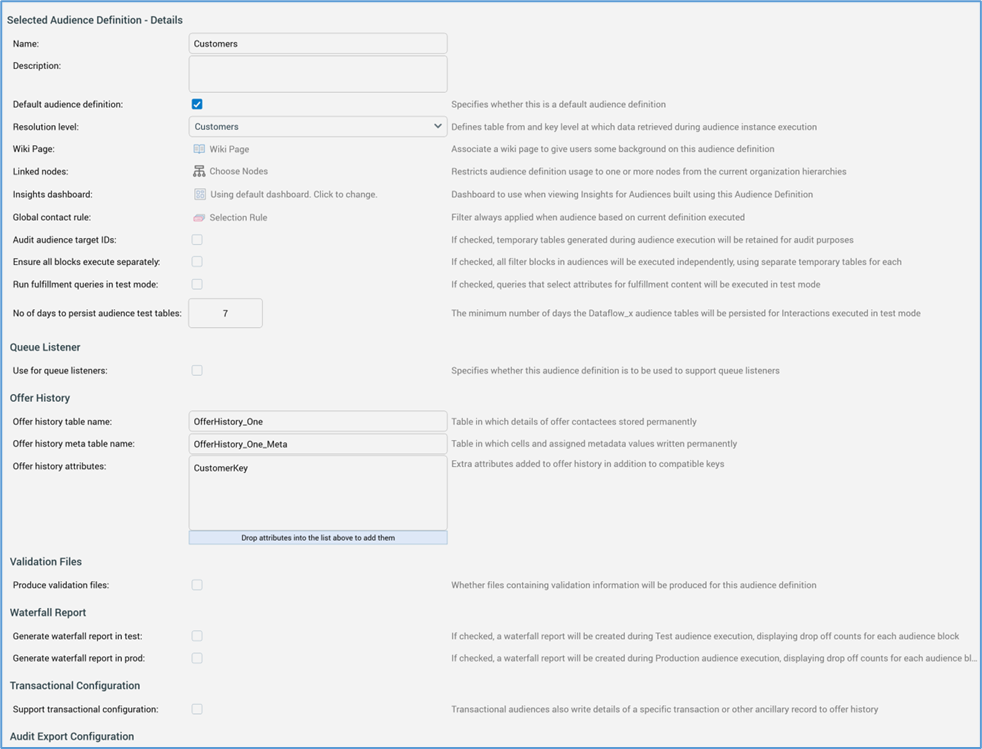The width and height of the screenshot is (982, 749).
Task: Enable Run fulfillment queries in test mode
Action: [x=197, y=285]
